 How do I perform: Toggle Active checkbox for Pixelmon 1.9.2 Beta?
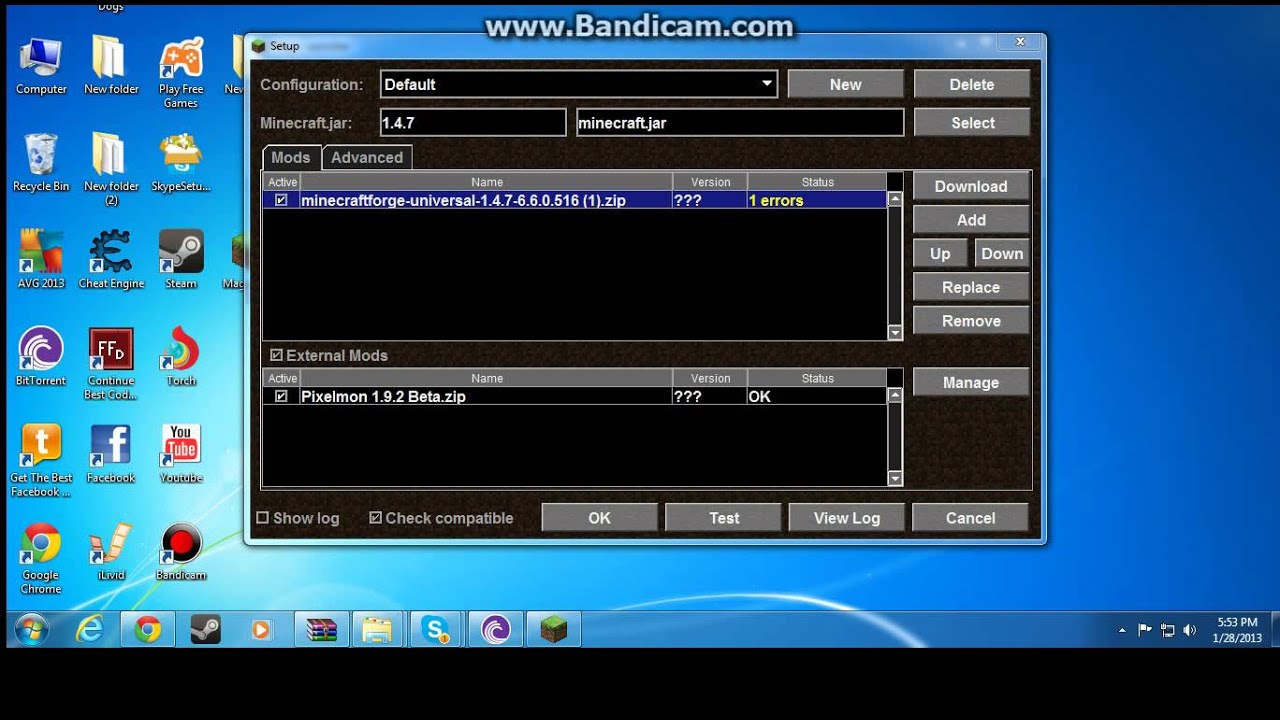tap(281, 396)
